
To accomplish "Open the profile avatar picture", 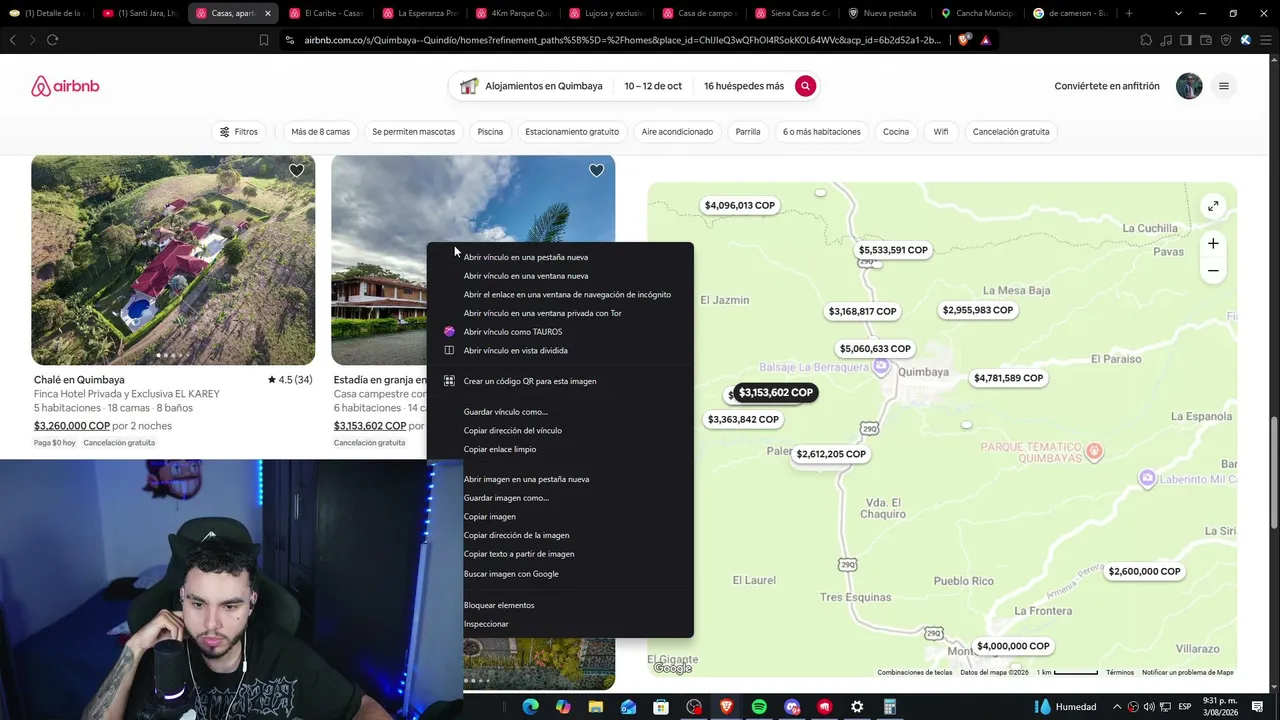I will (1189, 86).
